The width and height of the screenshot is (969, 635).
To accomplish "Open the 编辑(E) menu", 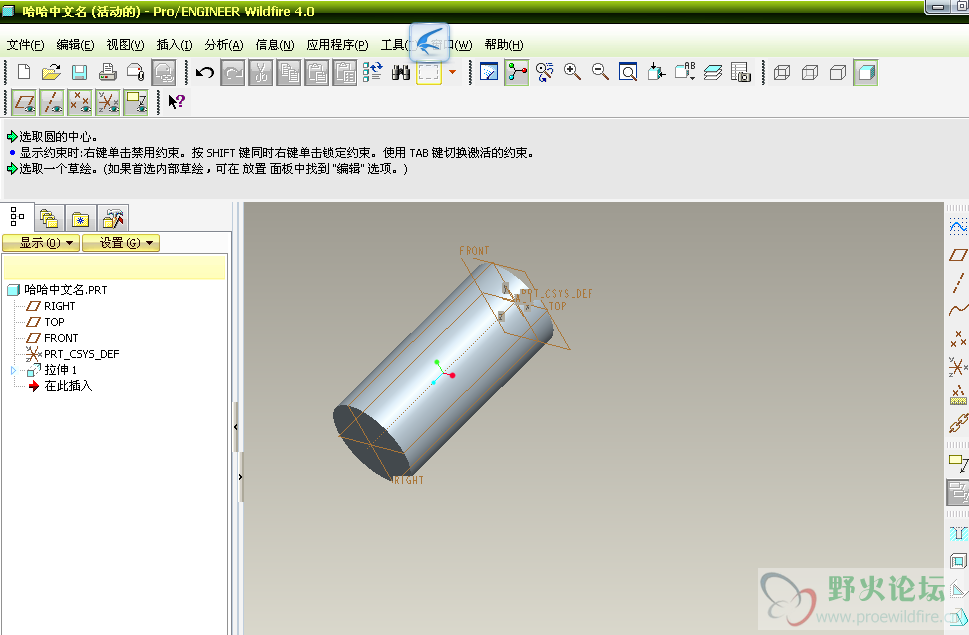I will pos(75,44).
